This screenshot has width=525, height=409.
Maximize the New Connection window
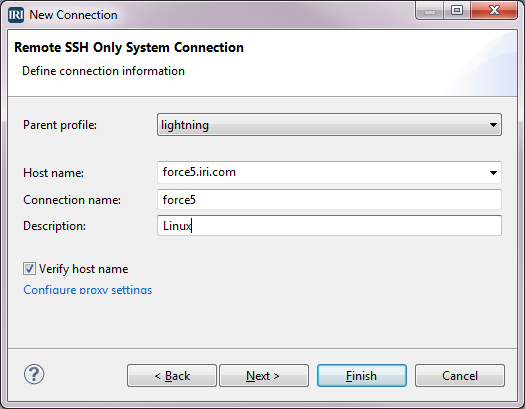point(457,10)
